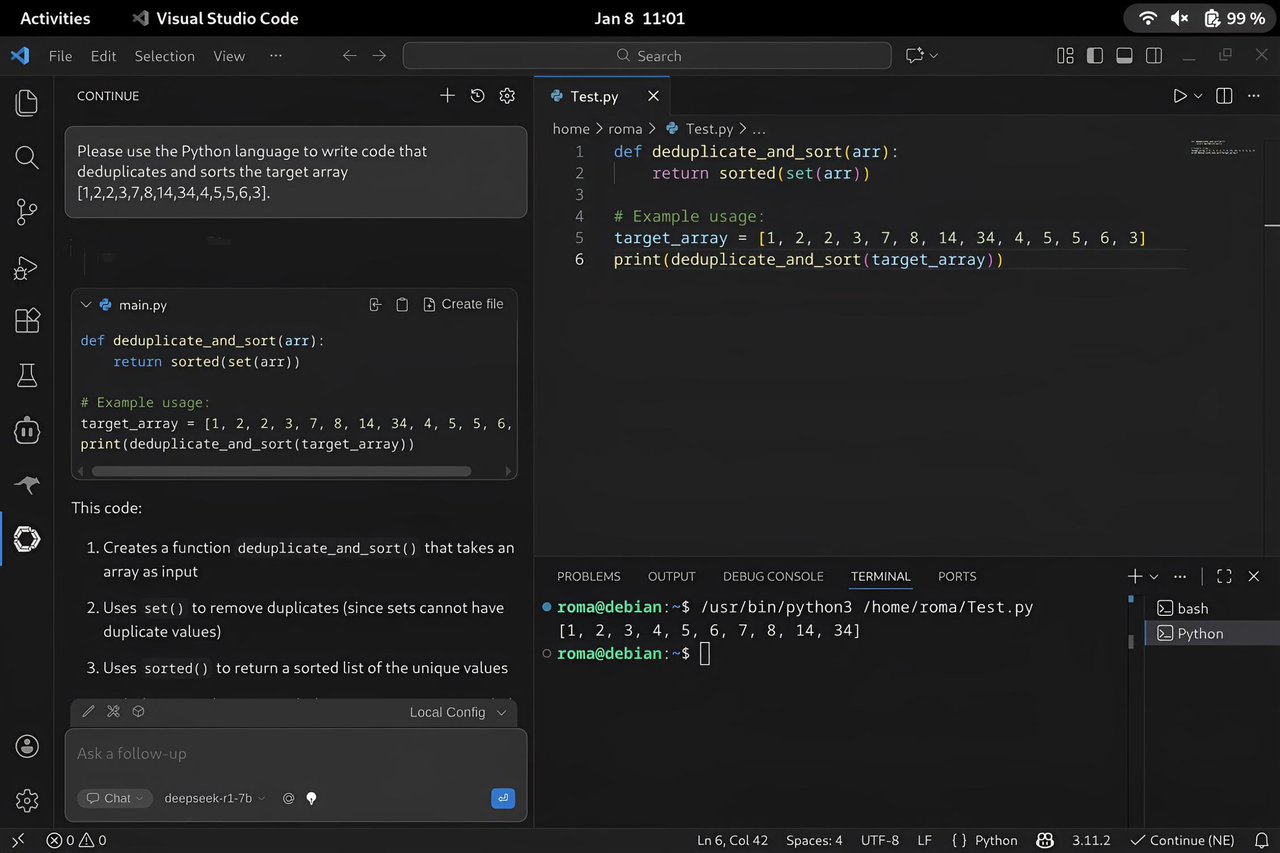Open the Continue hexagon icon in activity bar
1280x853 pixels.
(27, 539)
